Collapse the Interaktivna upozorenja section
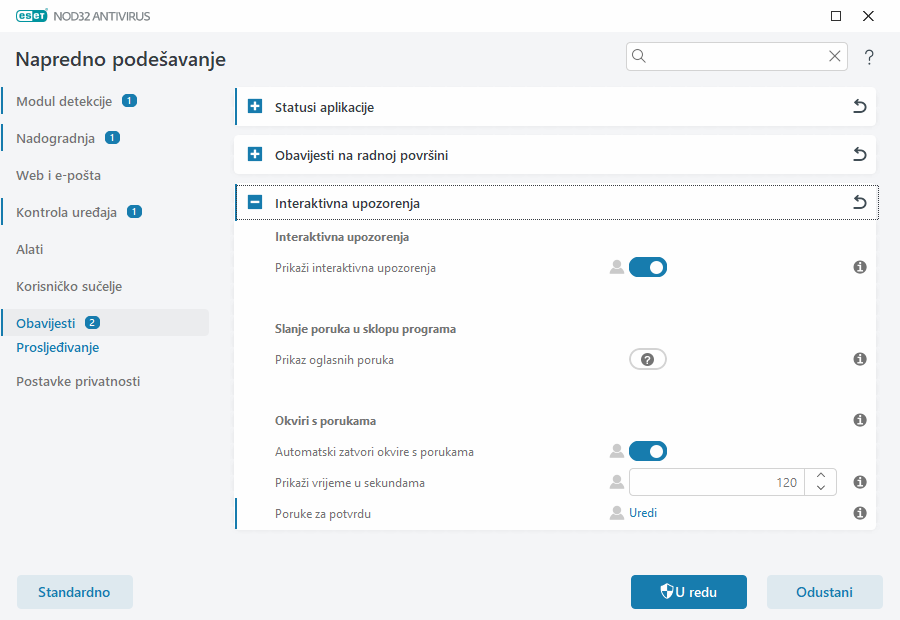The height and width of the screenshot is (620, 900). coord(255,203)
